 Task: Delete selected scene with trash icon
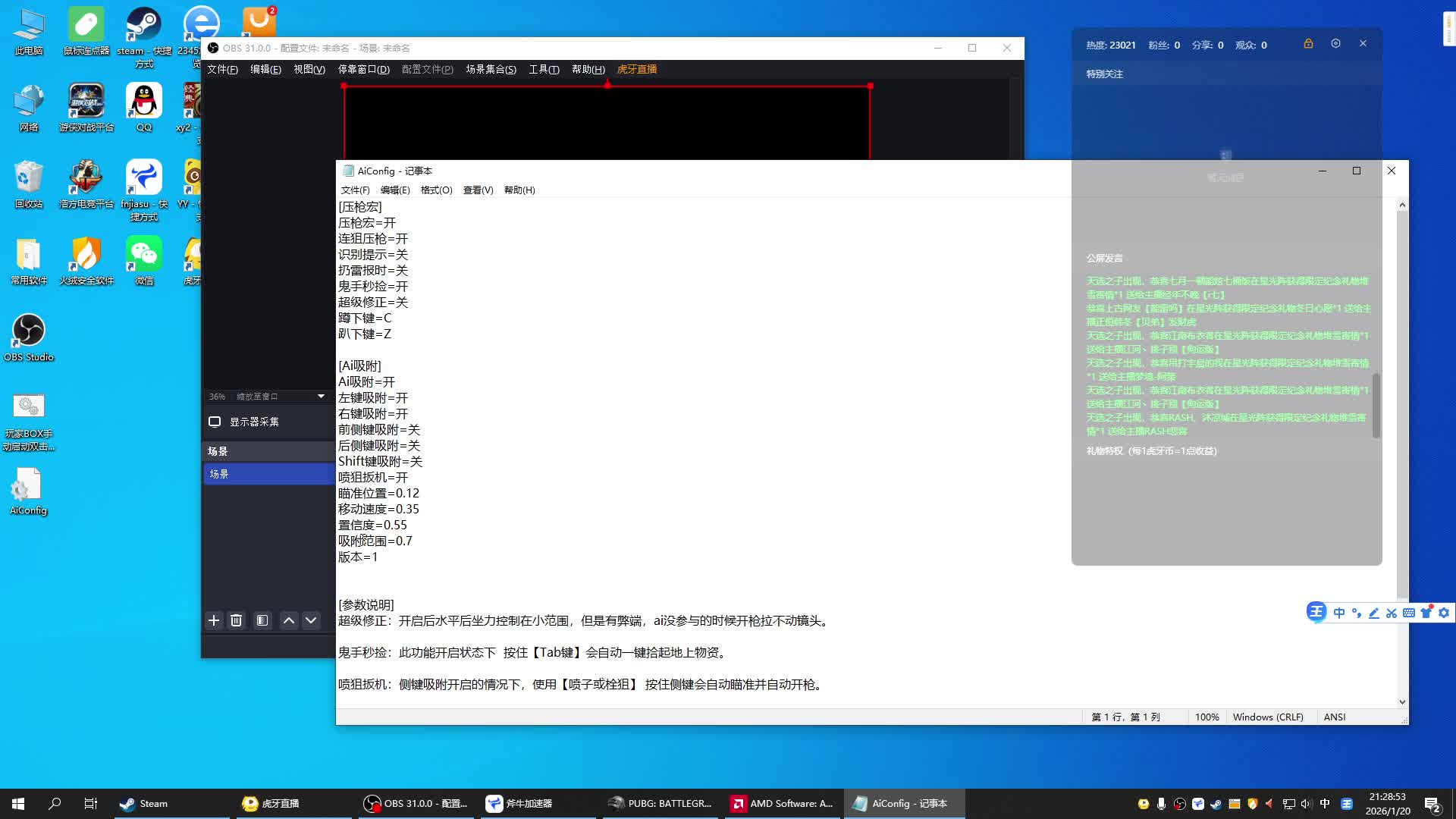pos(237,620)
